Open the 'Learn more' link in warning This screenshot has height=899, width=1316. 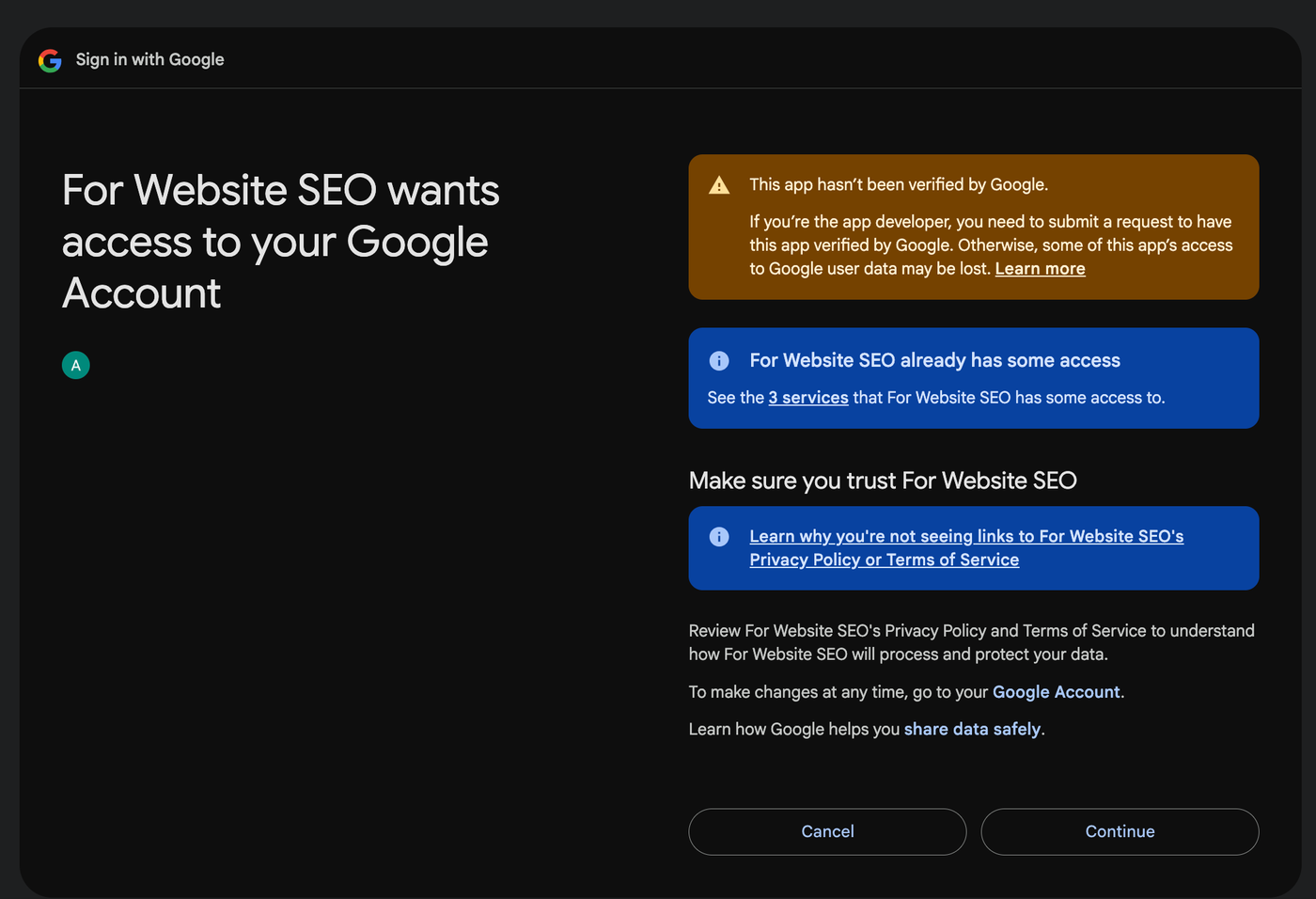point(1040,269)
